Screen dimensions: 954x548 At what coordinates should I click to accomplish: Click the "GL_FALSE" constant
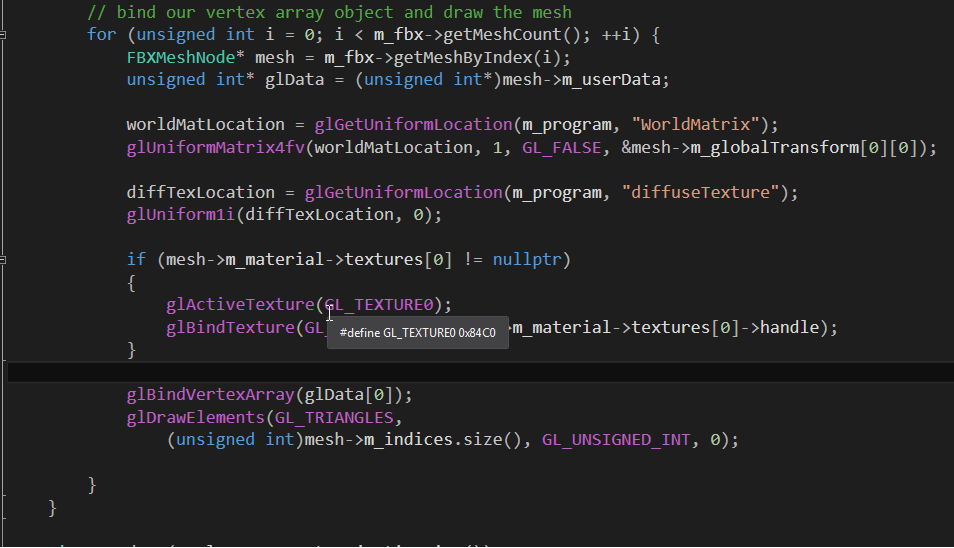click(562, 148)
